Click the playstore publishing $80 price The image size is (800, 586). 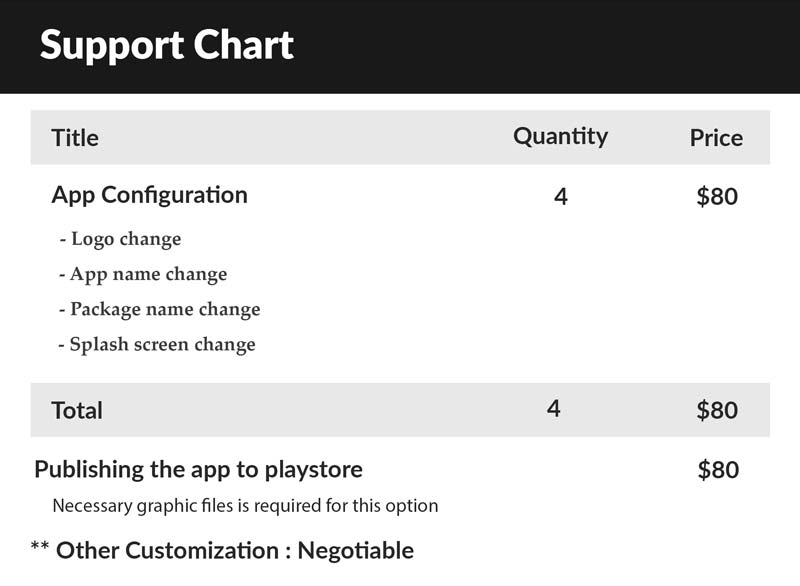[x=718, y=470]
